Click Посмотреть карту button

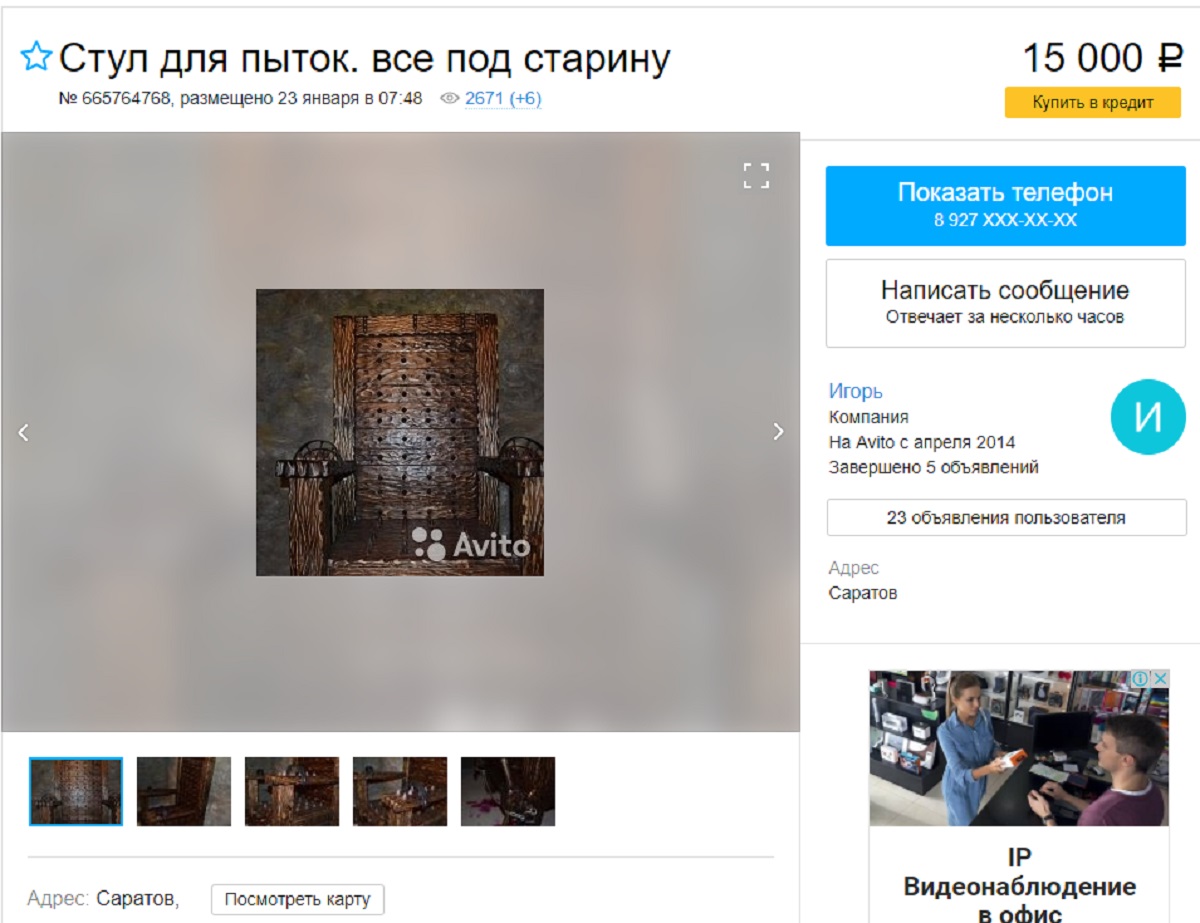click(297, 899)
